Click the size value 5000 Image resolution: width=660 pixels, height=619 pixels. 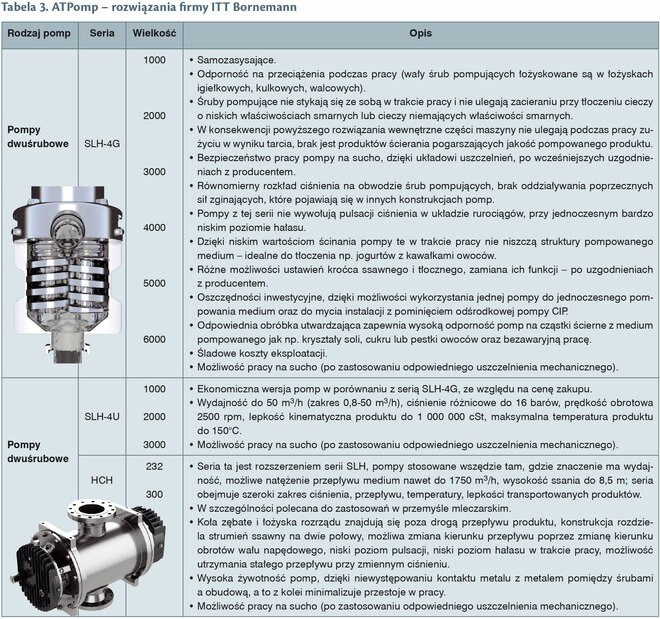[x=154, y=283]
